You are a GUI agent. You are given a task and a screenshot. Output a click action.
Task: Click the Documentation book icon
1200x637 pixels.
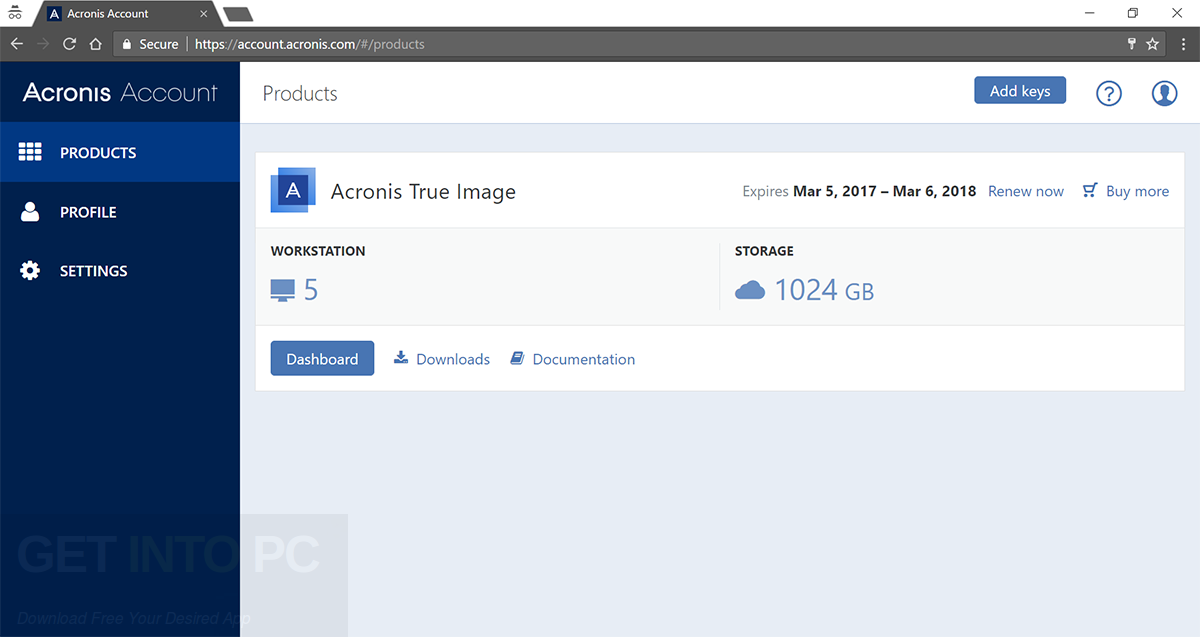517,358
